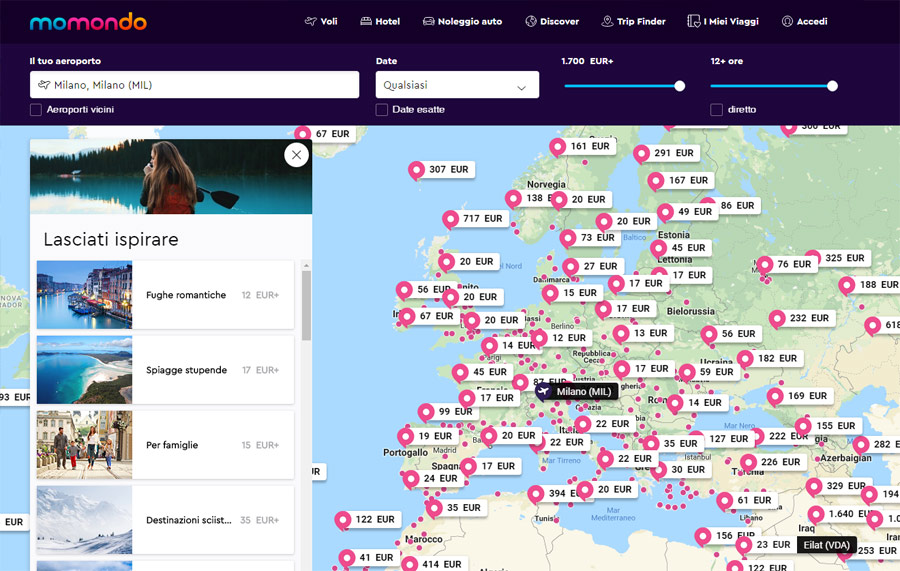Open the Voli menu item
Image resolution: width=900 pixels, height=571 pixels.
321,21
